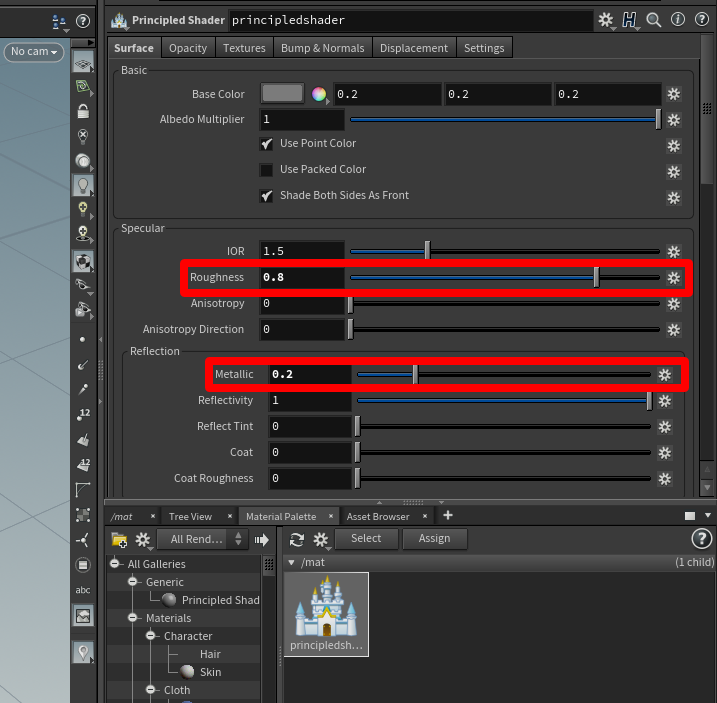717x703 pixels.
Task: Switch to the Bump & Normals tab
Action: tap(322, 48)
